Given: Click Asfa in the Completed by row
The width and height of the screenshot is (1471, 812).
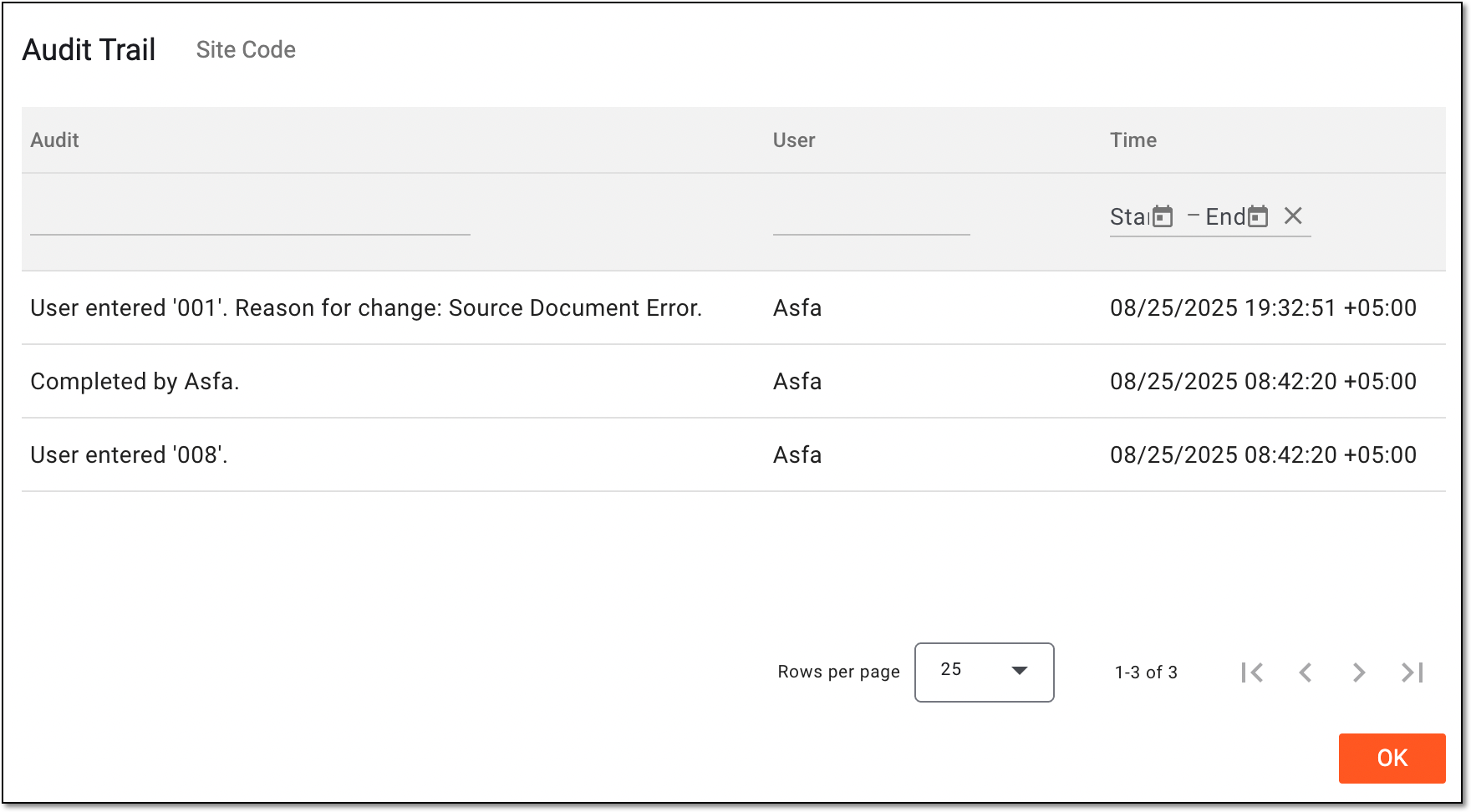Looking at the screenshot, I should (x=797, y=382).
